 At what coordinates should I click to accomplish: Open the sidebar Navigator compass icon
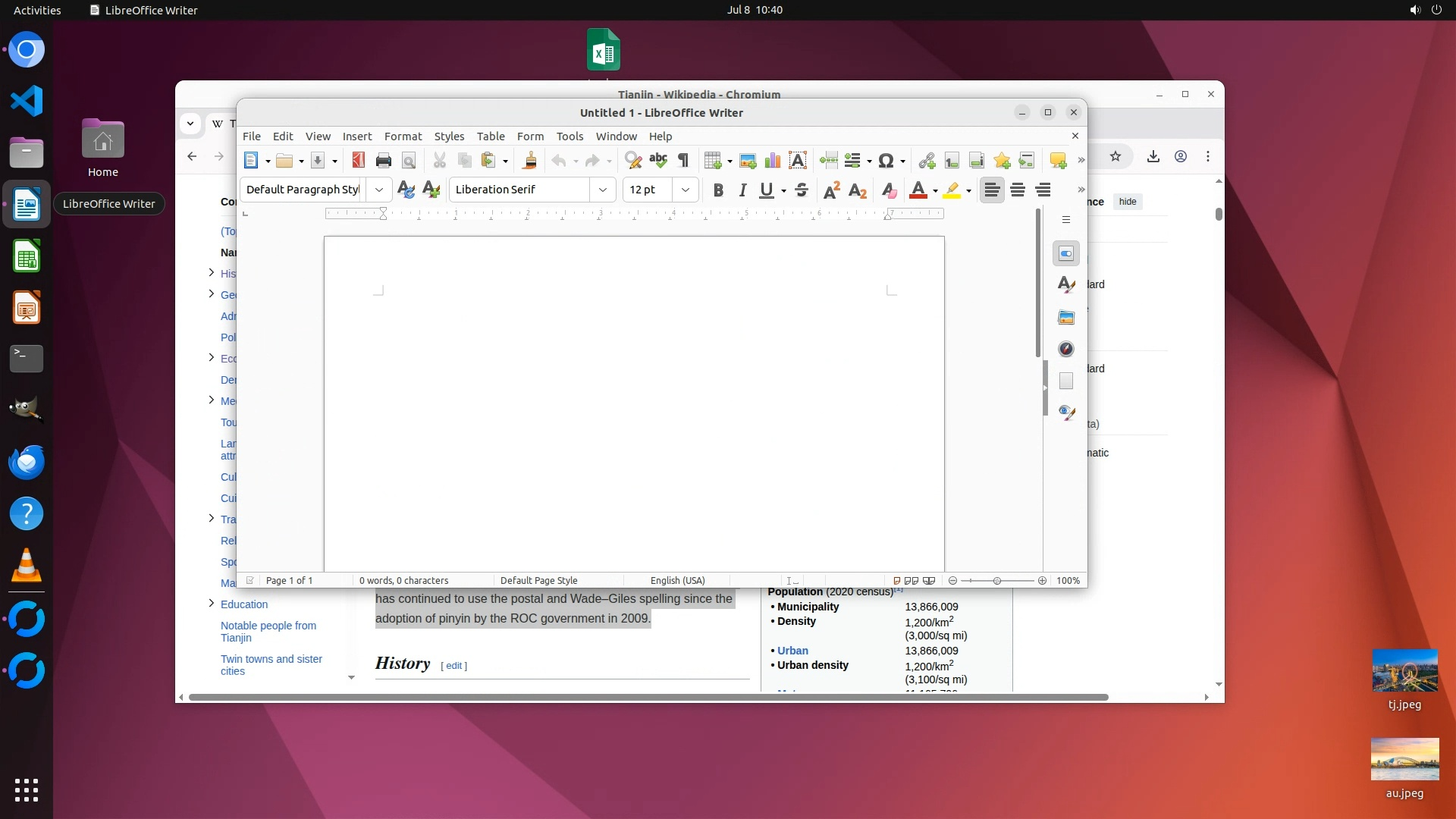coord(1066,349)
